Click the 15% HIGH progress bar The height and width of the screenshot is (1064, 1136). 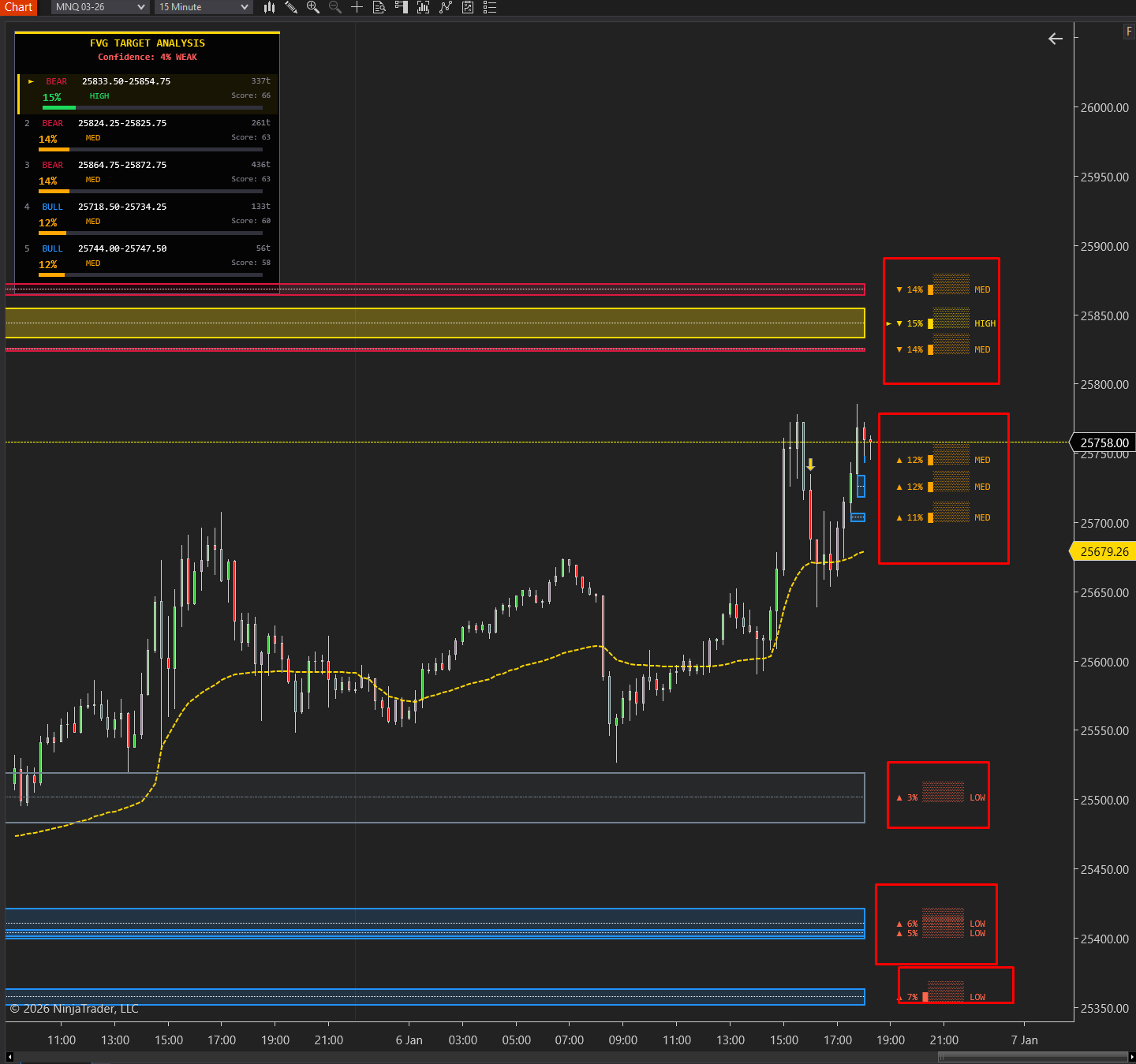coord(152,107)
